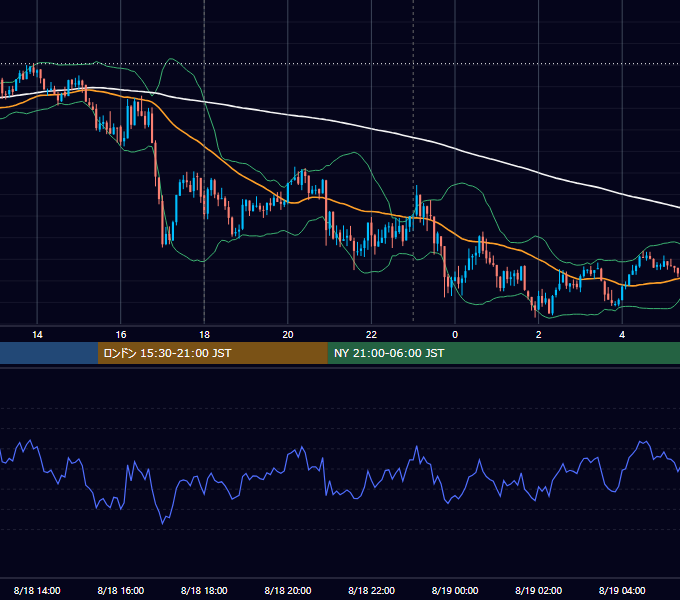Select the ロンドン 15:30-21:00 JST session bar
Image resolution: width=680 pixels, height=600 pixels.
coord(212,353)
